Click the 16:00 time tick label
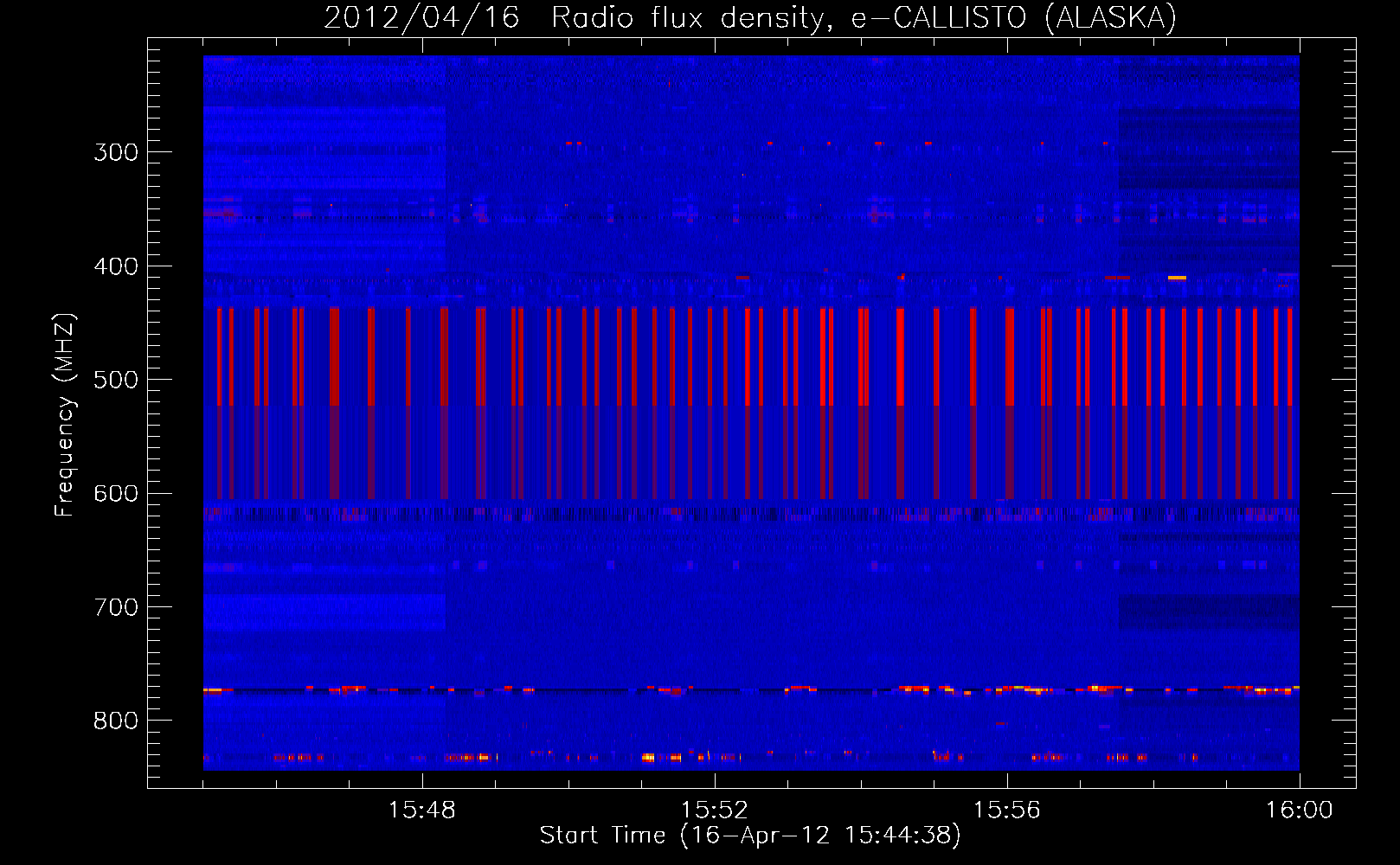The image size is (1400, 865). pyautogui.click(x=1299, y=811)
